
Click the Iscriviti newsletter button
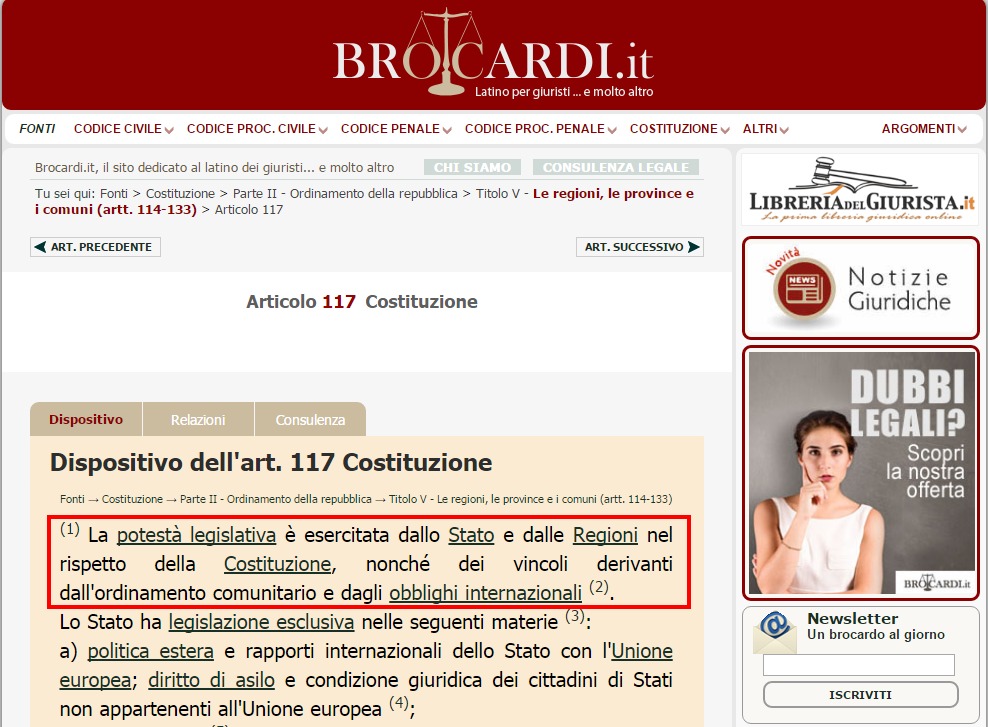[861, 695]
